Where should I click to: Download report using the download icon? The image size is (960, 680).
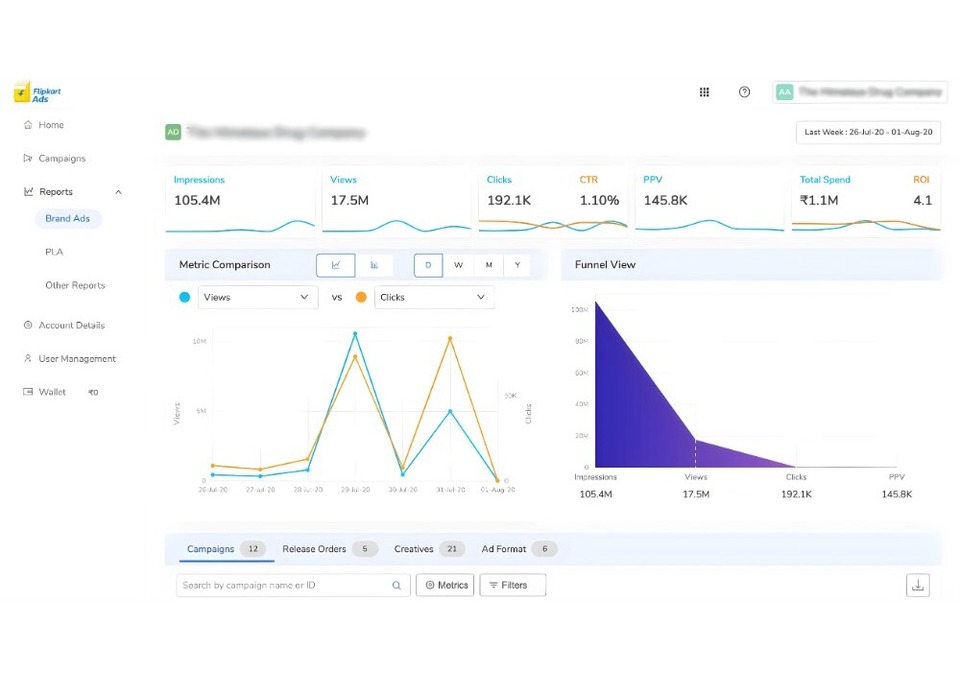[918, 585]
